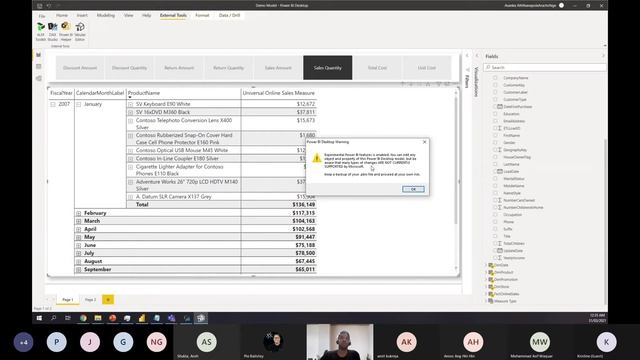Select Total Cost slicer button
This screenshot has width=640, height=360.
[377, 68]
